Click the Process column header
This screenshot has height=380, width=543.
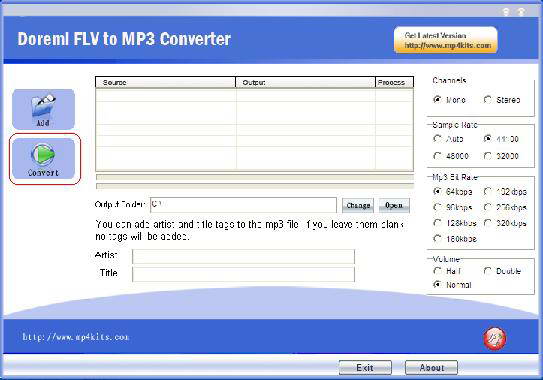[394, 82]
